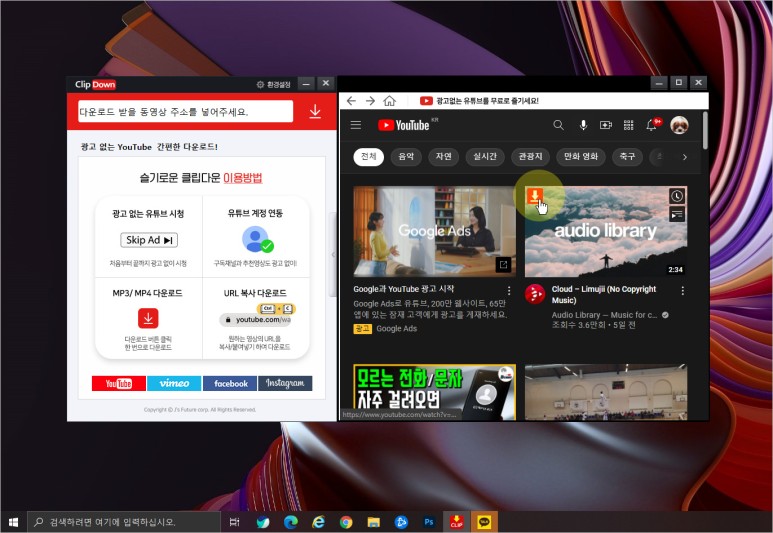Open the account avatar menu

679,125
